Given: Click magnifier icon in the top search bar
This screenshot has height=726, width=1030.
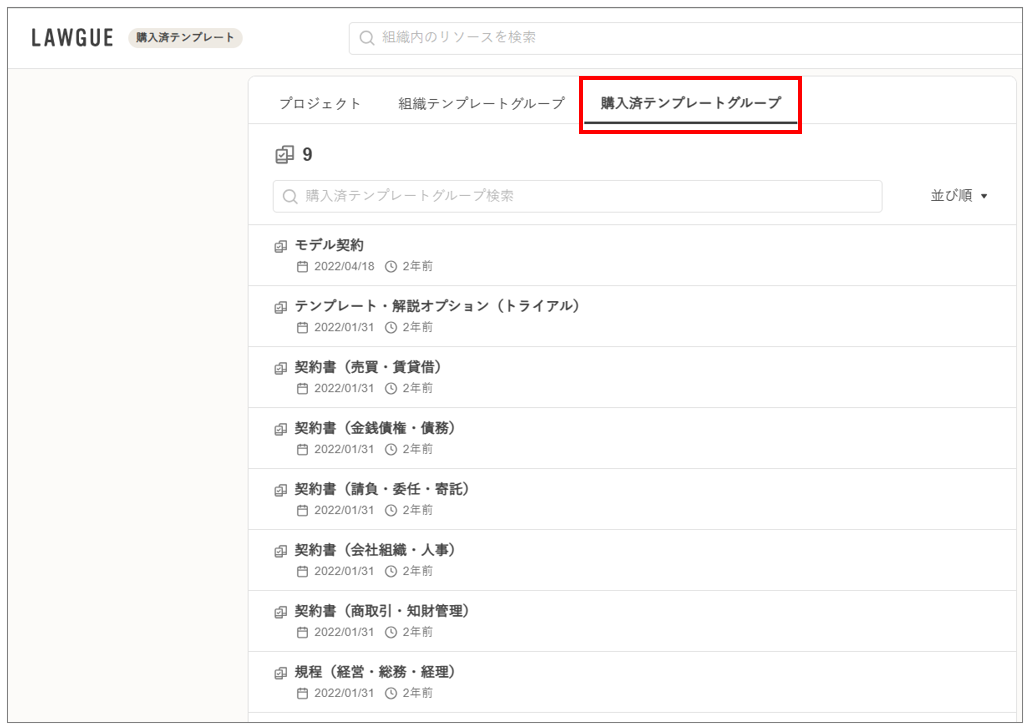Looking at the screenshot, I should (367, 38).
